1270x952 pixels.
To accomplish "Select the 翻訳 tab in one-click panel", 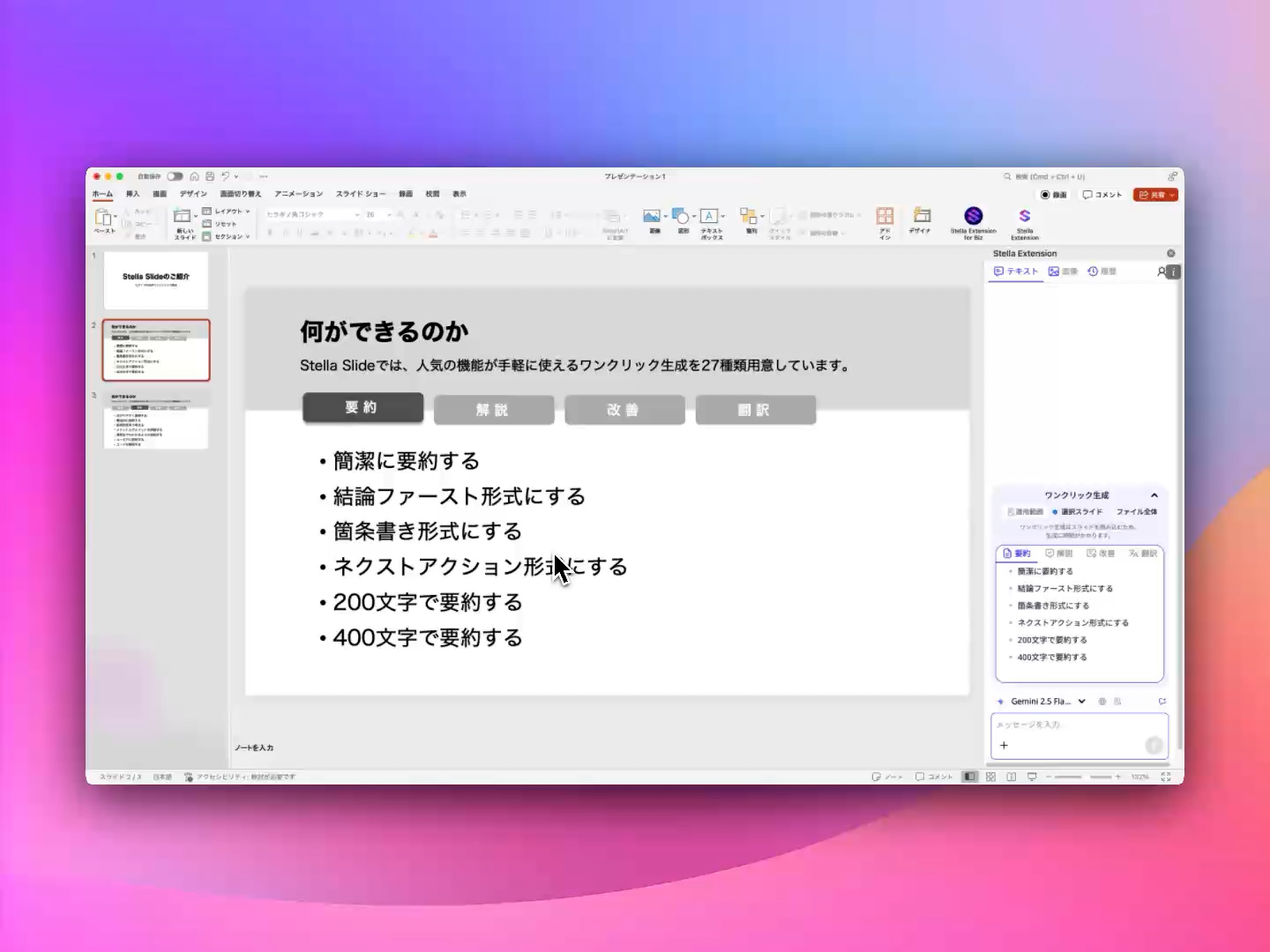I will [1143, 554].
